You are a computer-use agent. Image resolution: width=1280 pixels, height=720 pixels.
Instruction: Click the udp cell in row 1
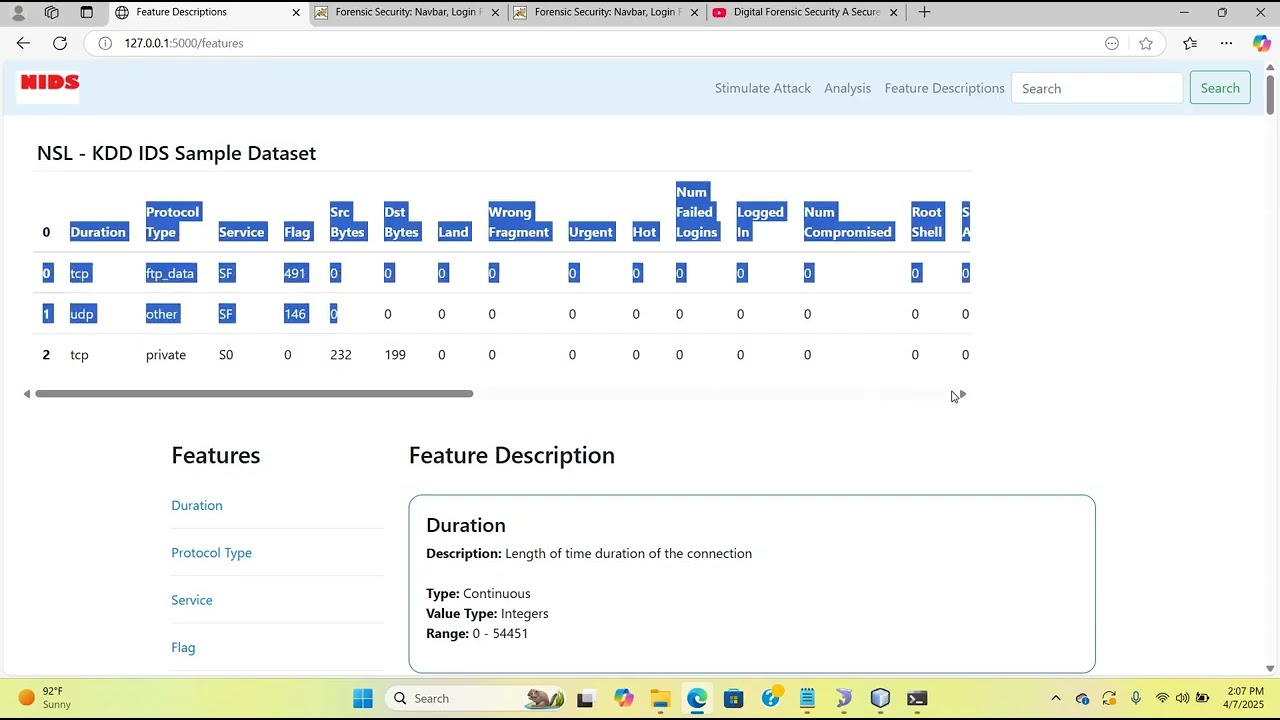[82, 314]
